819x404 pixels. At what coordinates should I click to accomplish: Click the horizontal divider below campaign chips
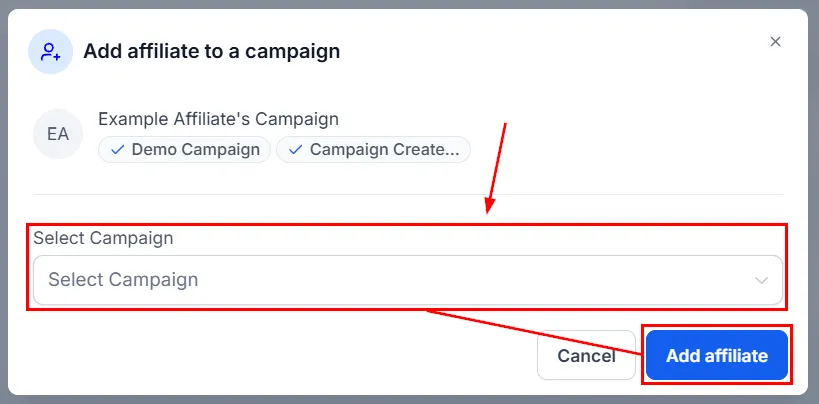pos(407,194)
